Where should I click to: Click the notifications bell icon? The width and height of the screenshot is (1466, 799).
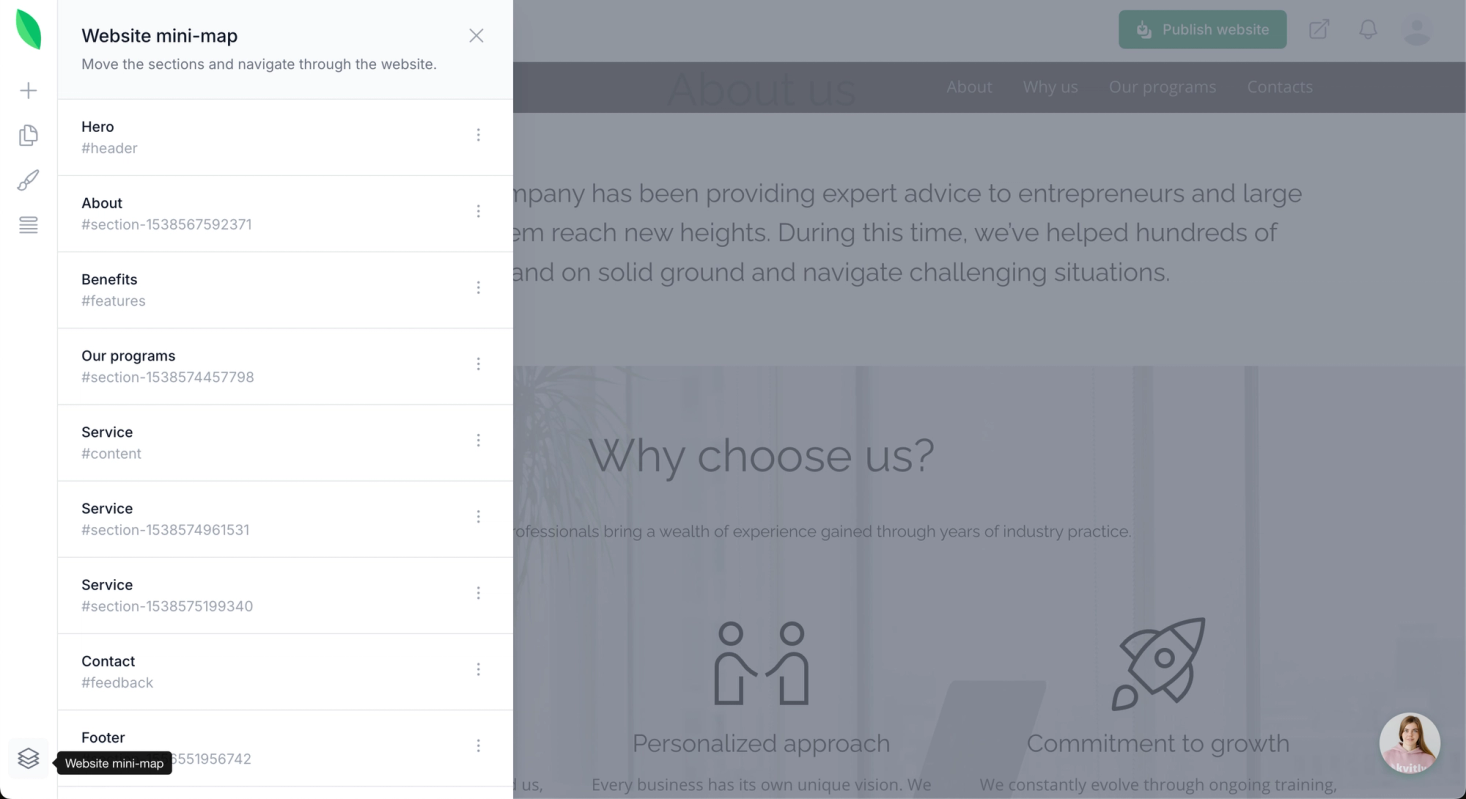pyautogui.click(x=1368, y=30)
